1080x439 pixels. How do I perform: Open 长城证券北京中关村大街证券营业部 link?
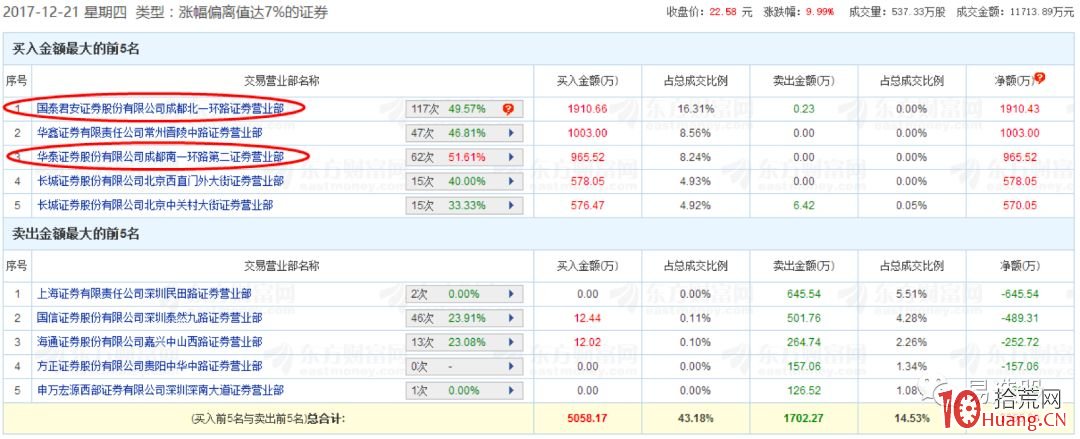point(155,205)
